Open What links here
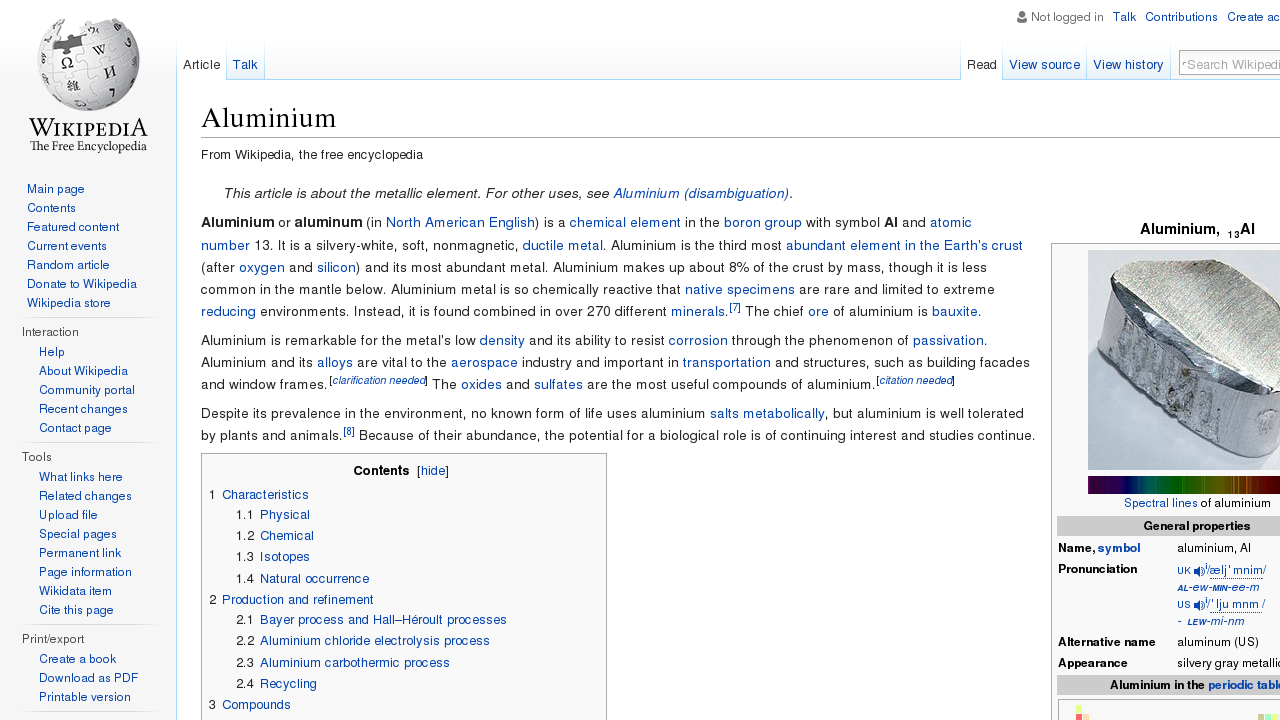The width and height of the screenshot is (1280, 720). tap(81, 477)
